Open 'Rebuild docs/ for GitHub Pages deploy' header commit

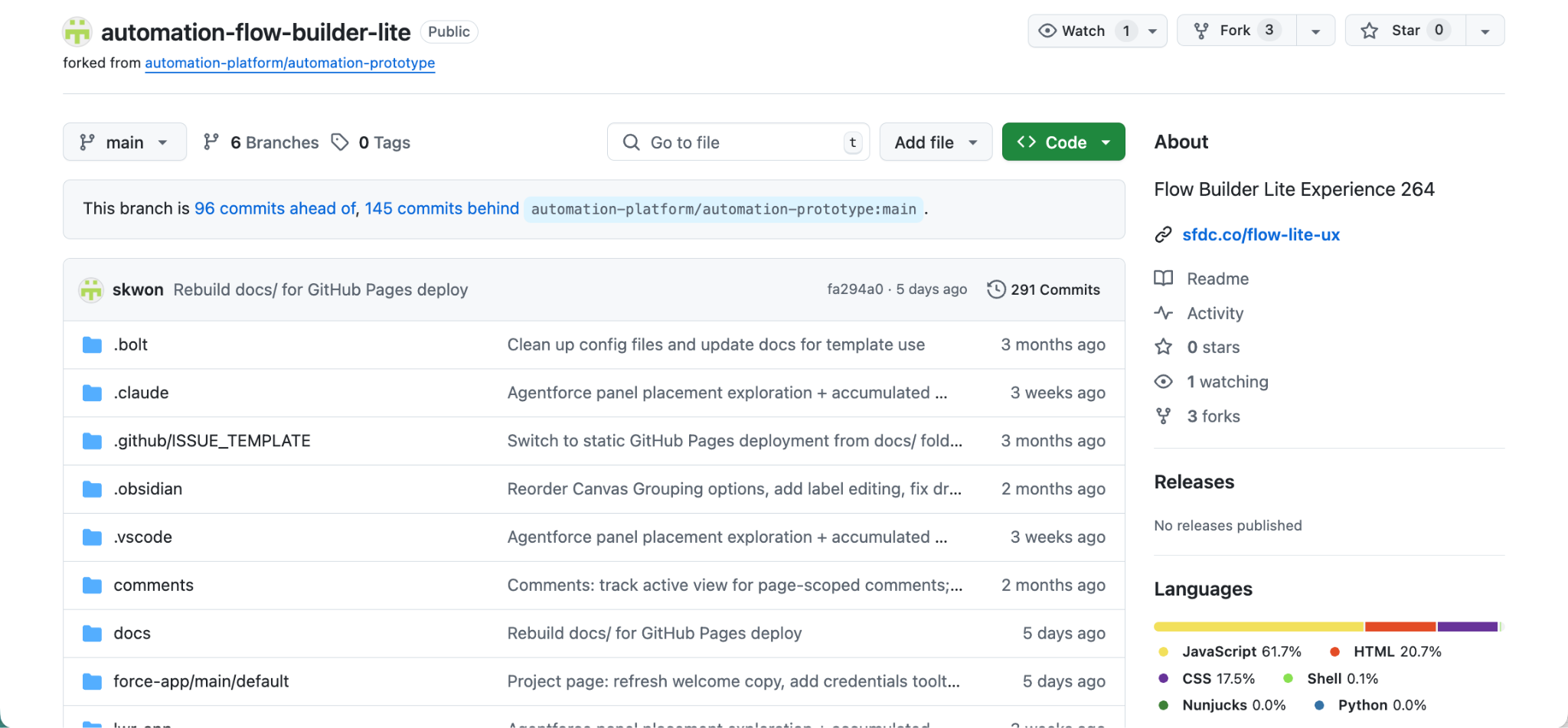(x=320, y=289)
